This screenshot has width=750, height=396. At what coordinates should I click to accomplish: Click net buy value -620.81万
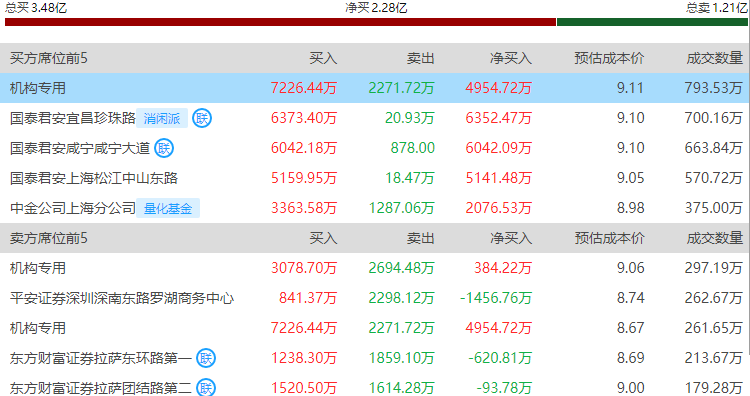pyautogui.click(x=500, y=358)
